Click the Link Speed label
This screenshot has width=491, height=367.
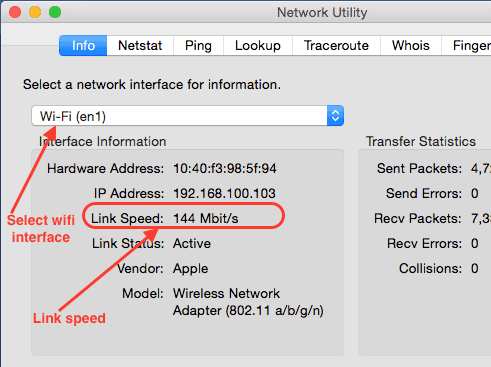coord(127,218)
